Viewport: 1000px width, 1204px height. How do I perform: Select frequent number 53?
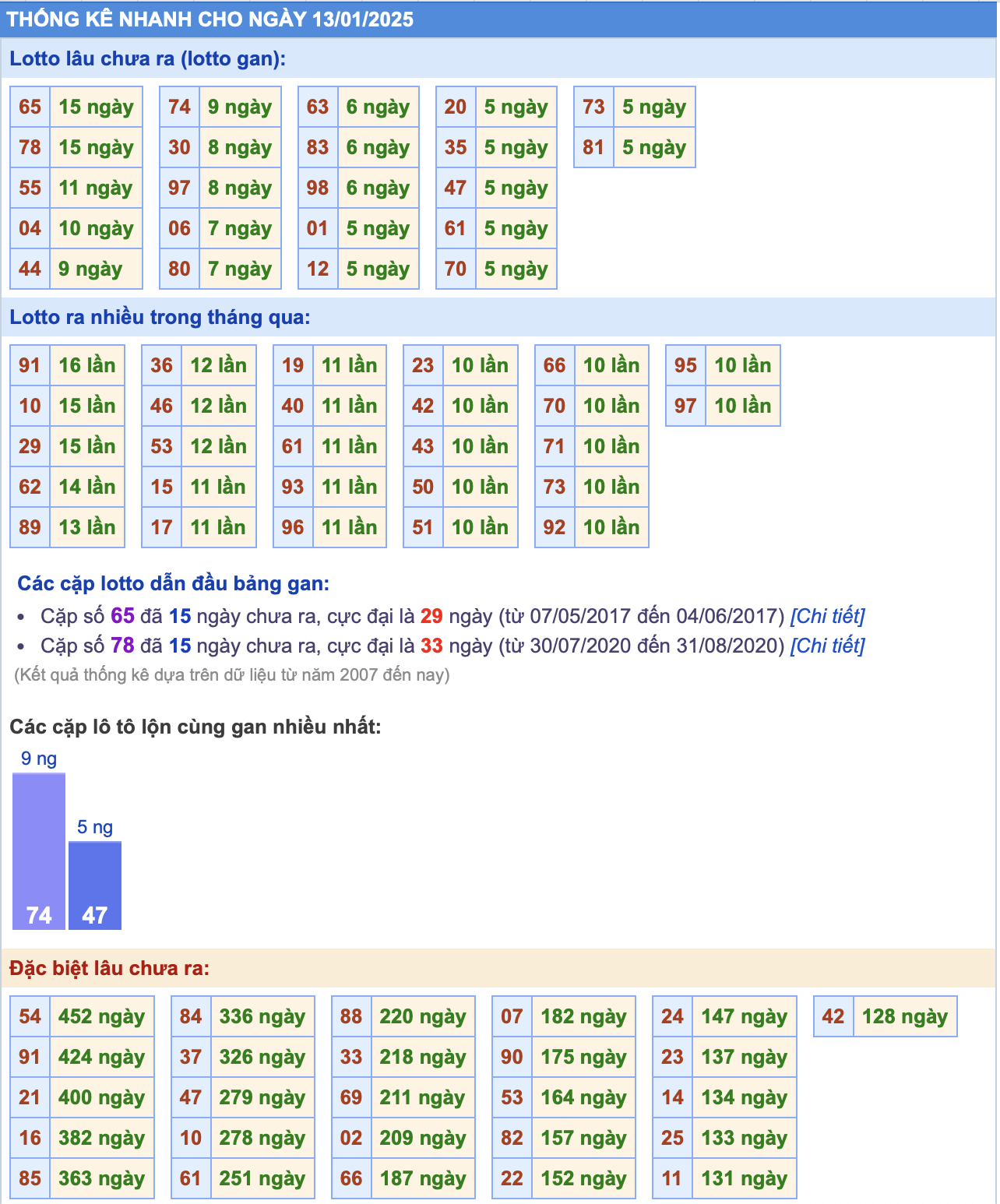162,446
